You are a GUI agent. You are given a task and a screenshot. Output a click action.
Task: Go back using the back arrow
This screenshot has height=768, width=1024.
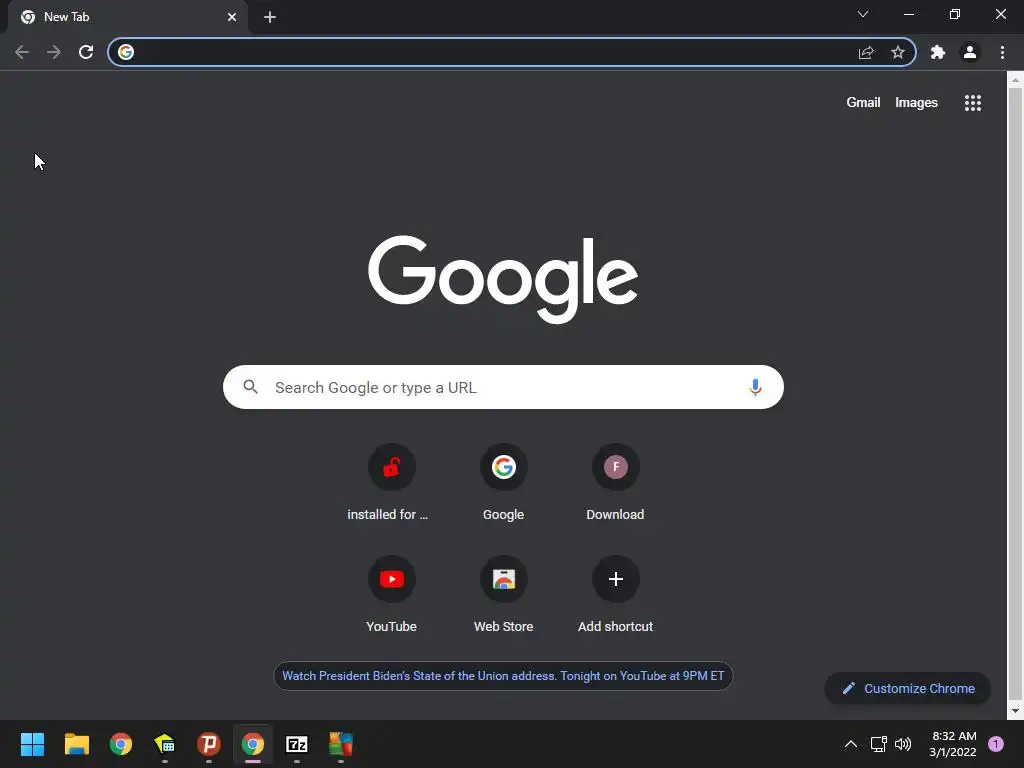coord(22,52)
